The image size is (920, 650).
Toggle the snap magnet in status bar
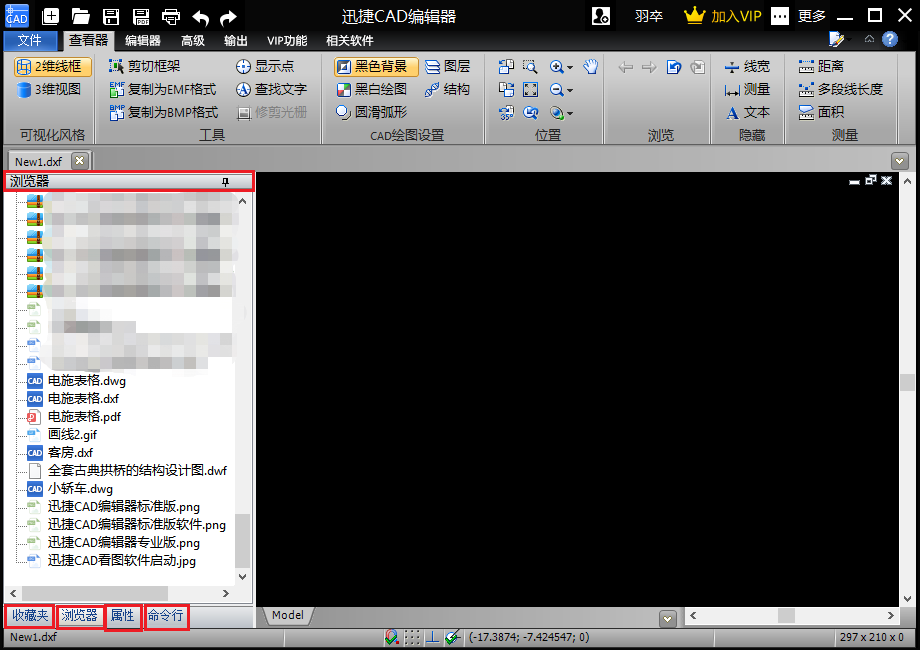(391, 637)
